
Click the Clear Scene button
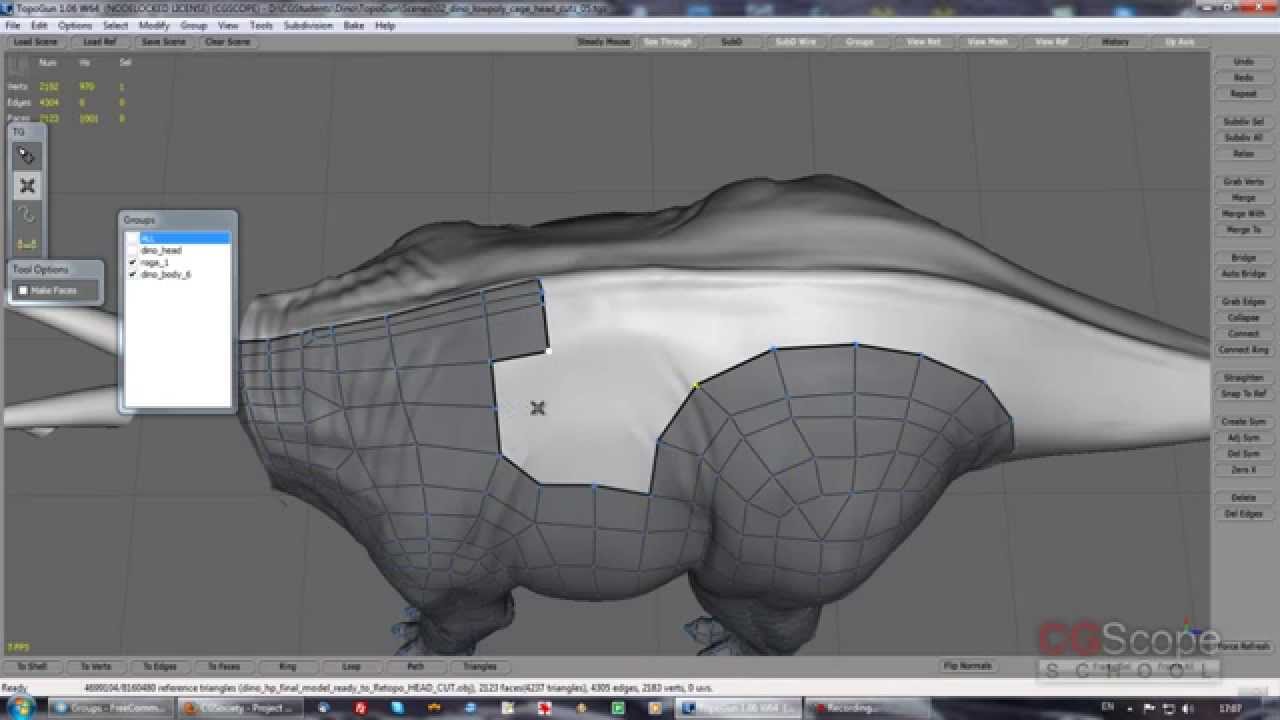[x=228, y=42]
